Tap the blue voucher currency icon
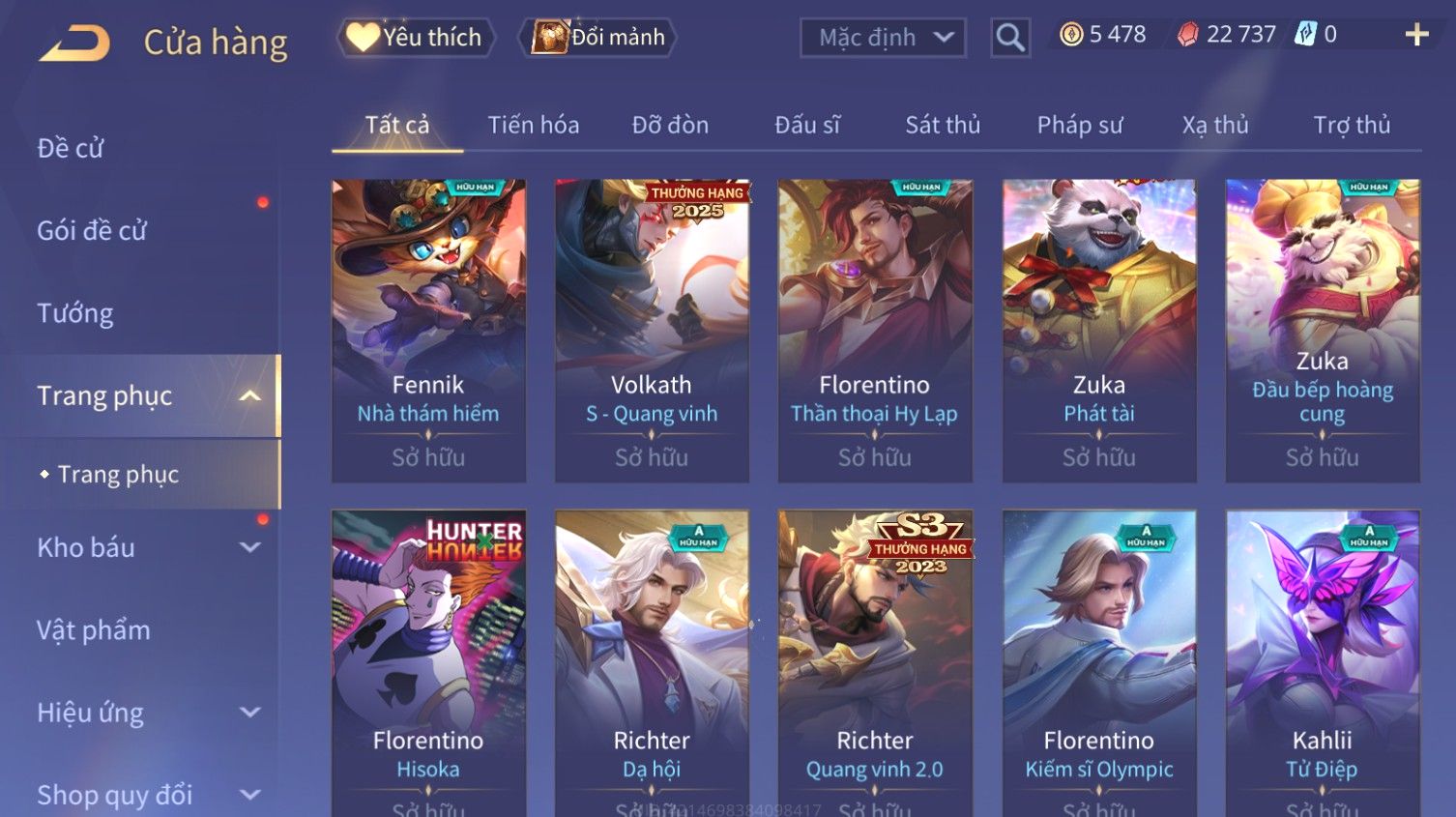Screen dimensions: 1456x817 point(1305,35)
